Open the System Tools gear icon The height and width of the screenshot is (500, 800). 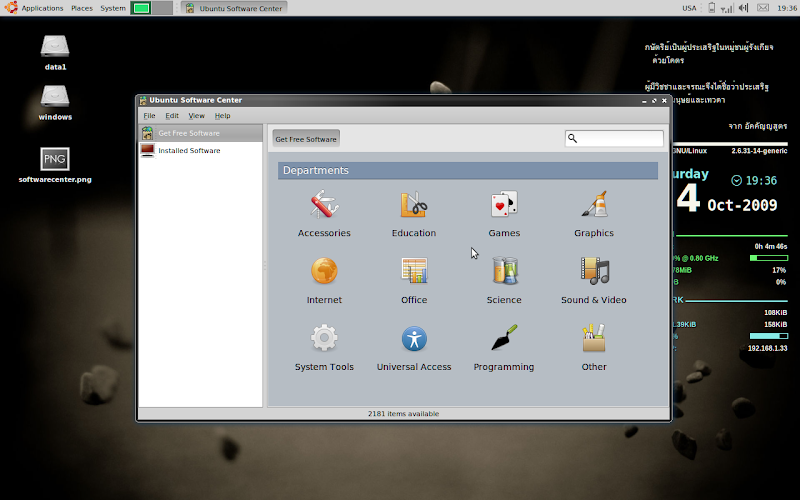(324, 338)
